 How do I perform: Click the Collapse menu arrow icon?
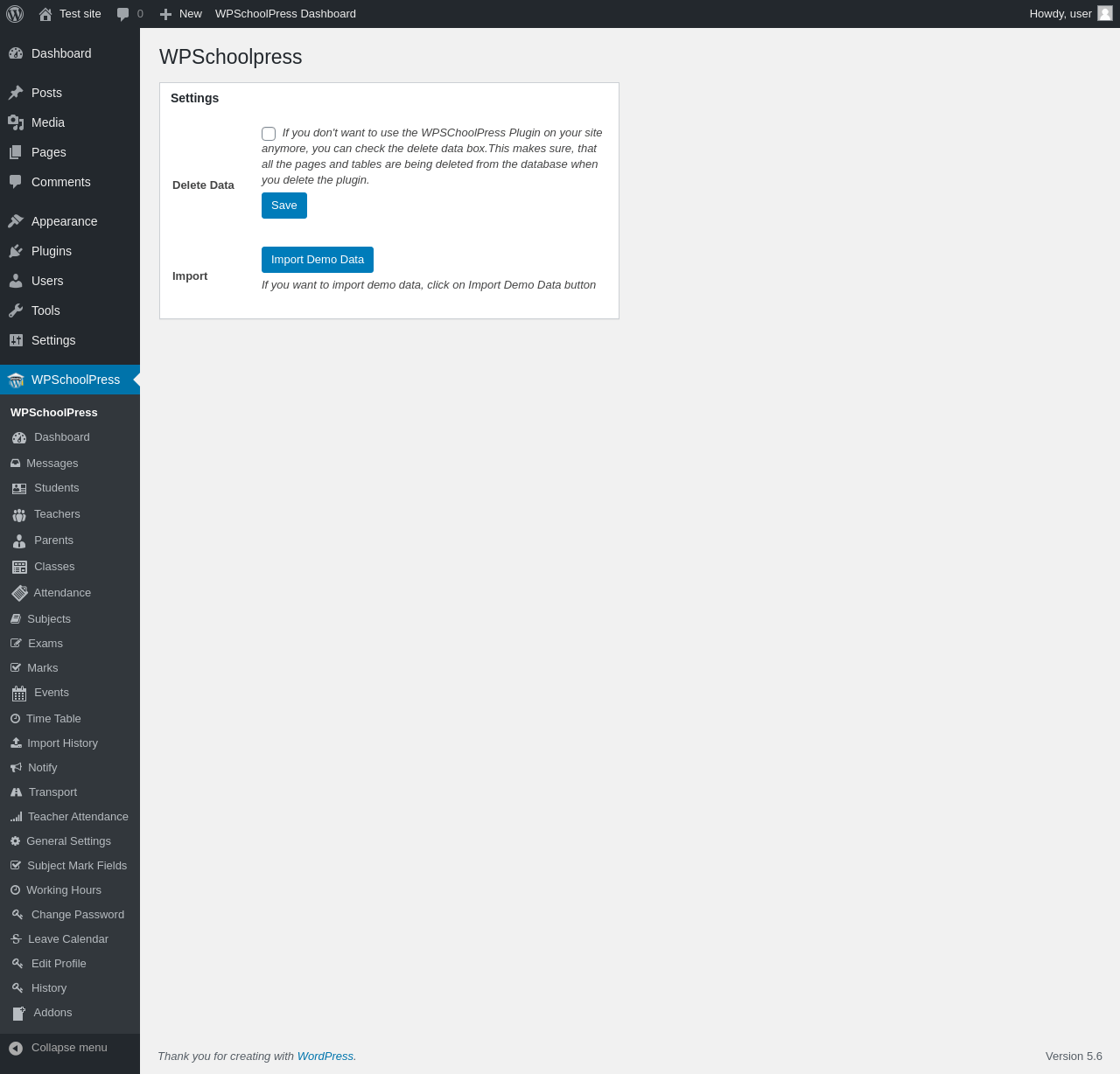(16, 1048)
